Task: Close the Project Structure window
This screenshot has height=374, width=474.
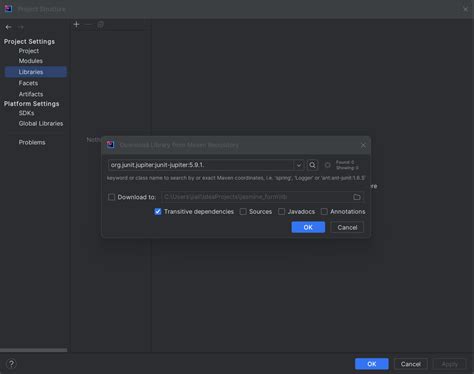Action: [x=466, y=9]
